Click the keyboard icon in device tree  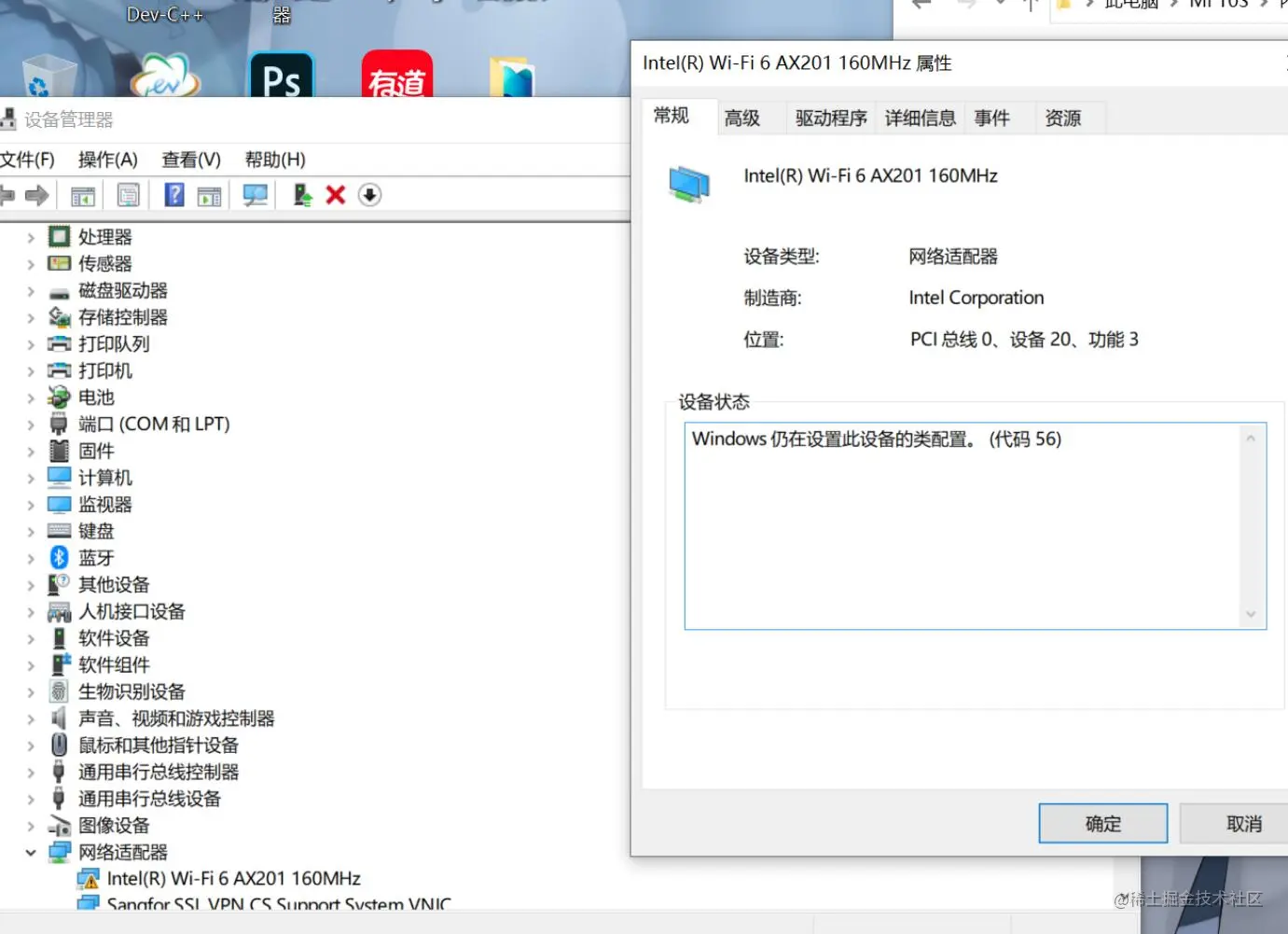pos(59,531)
